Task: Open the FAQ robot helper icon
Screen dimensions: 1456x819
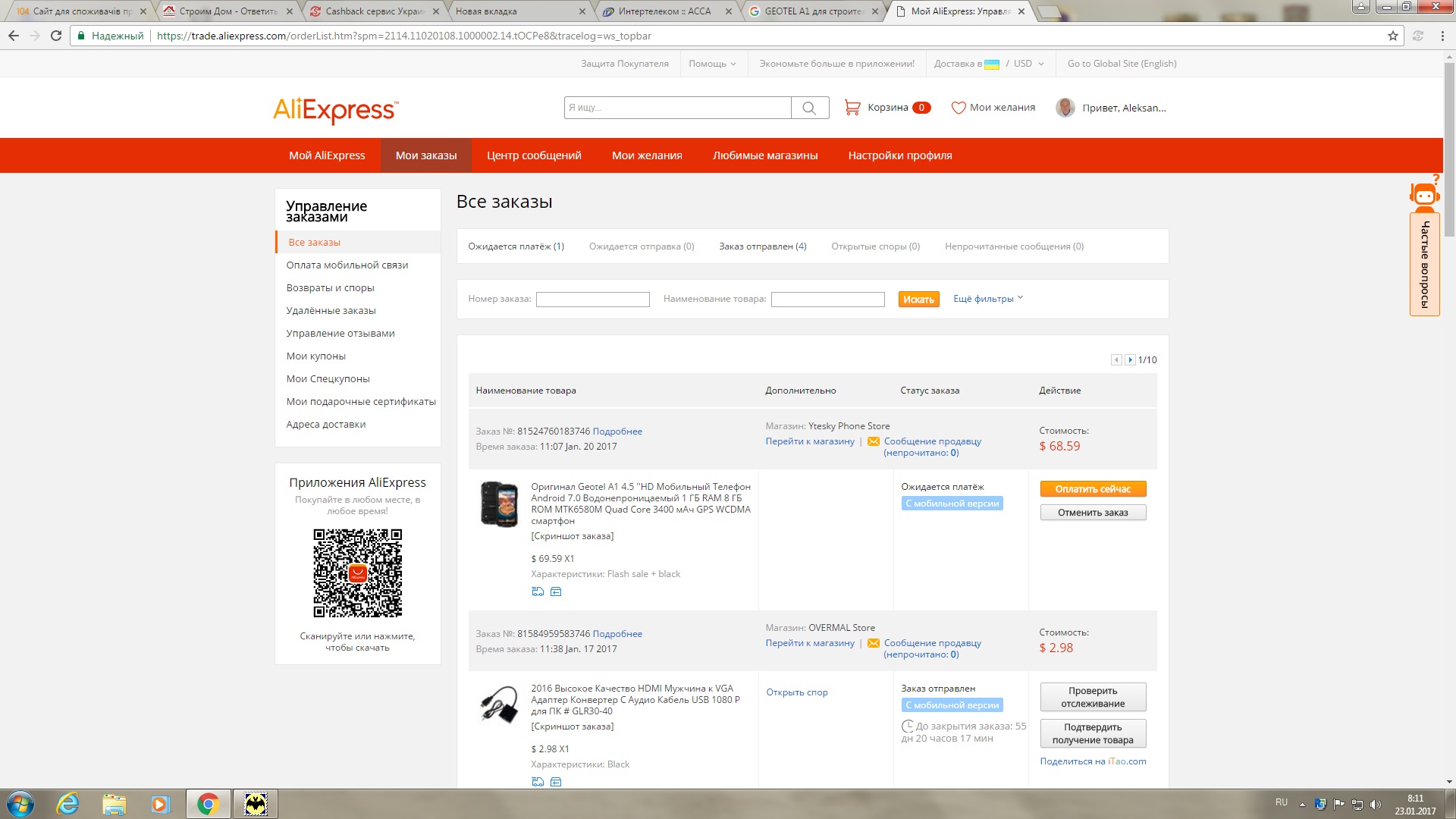Action: point(1425,193)
